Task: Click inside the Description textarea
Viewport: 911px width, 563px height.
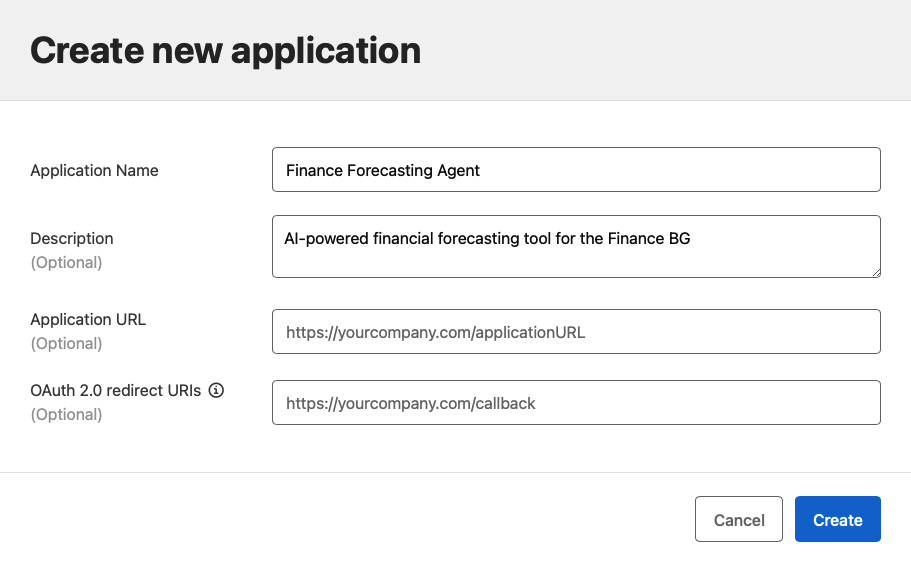Action: (576, 258)
